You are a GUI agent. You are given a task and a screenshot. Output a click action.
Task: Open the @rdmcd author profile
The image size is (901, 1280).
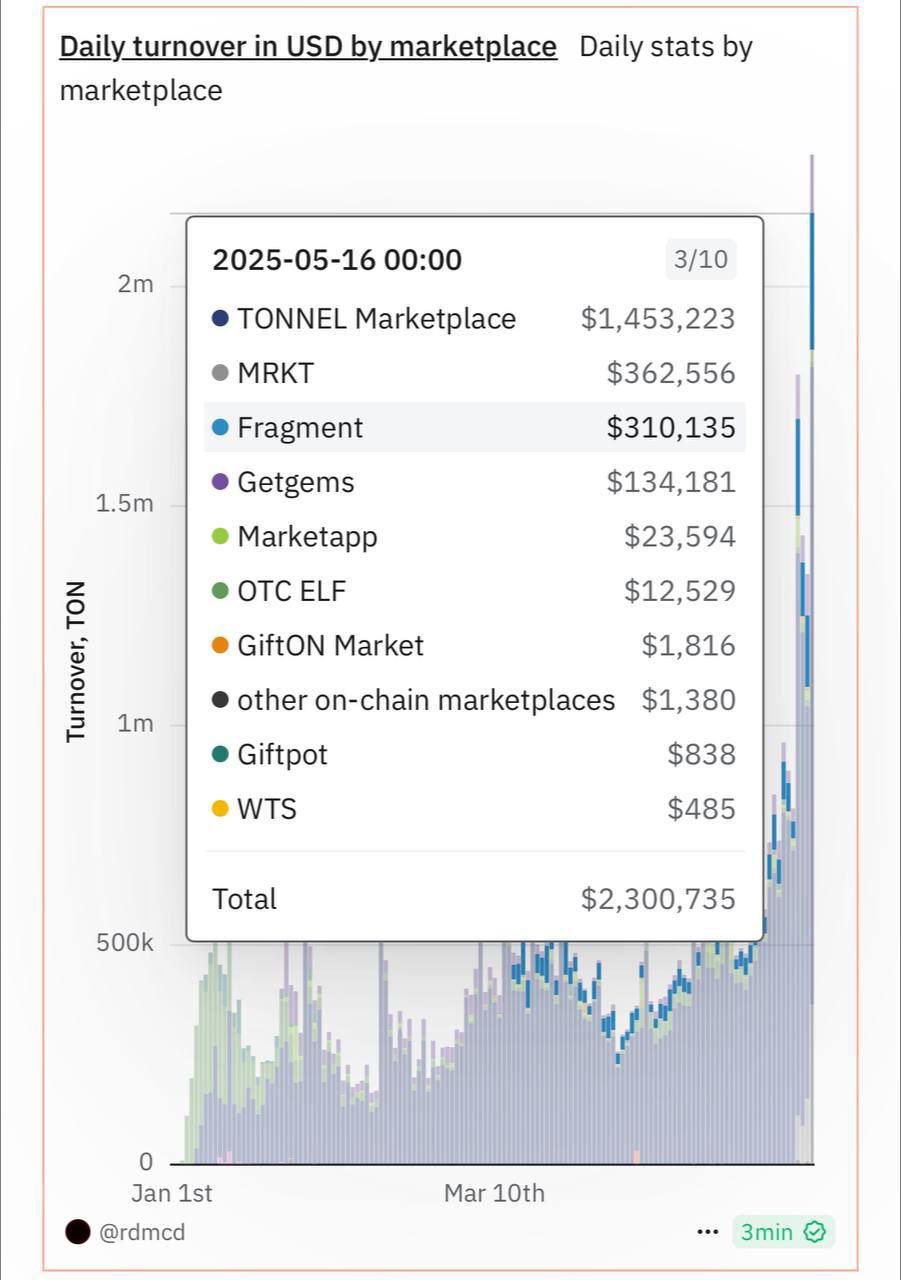tap(142, 1232)
